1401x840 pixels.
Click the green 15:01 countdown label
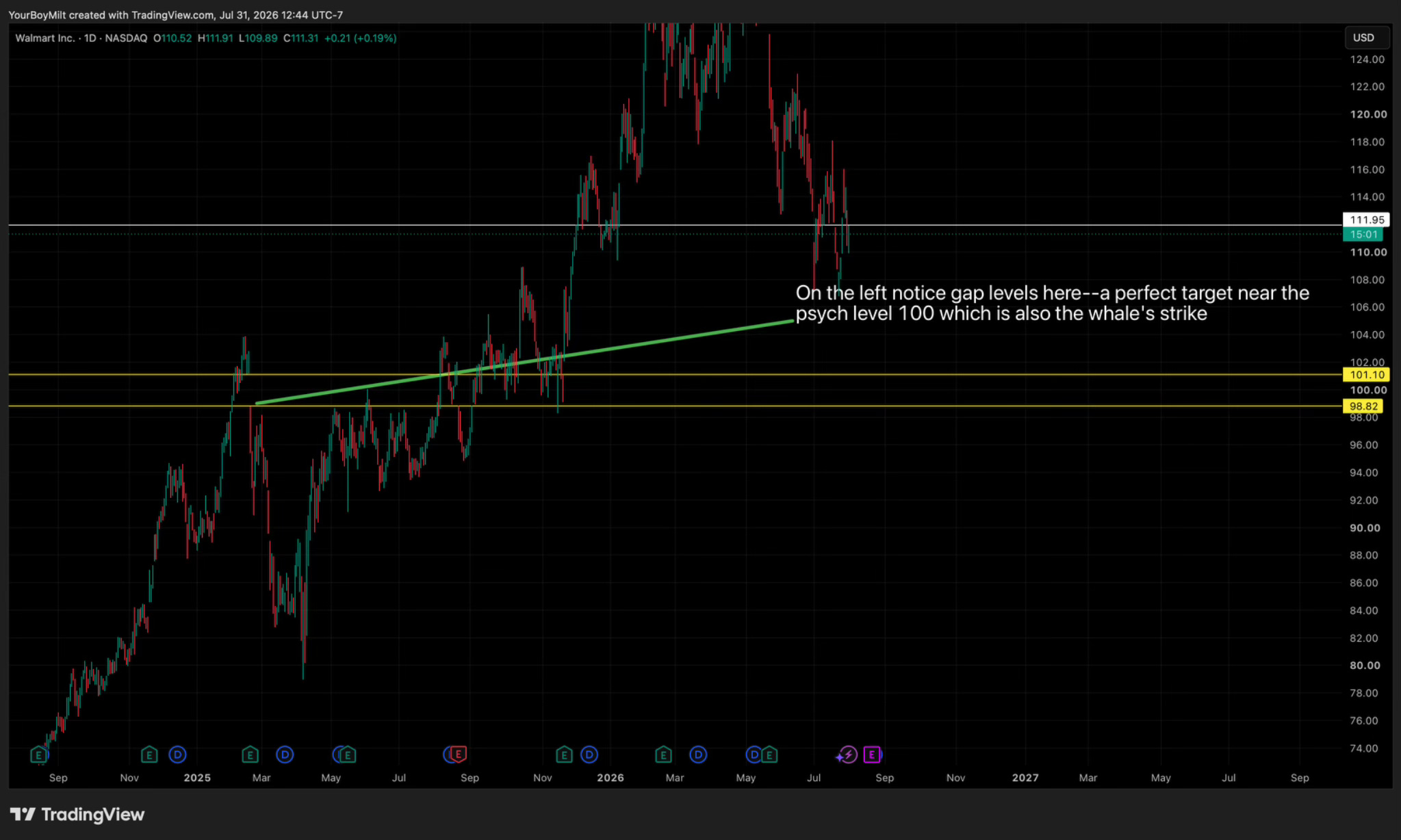(x=1363, y=234)
